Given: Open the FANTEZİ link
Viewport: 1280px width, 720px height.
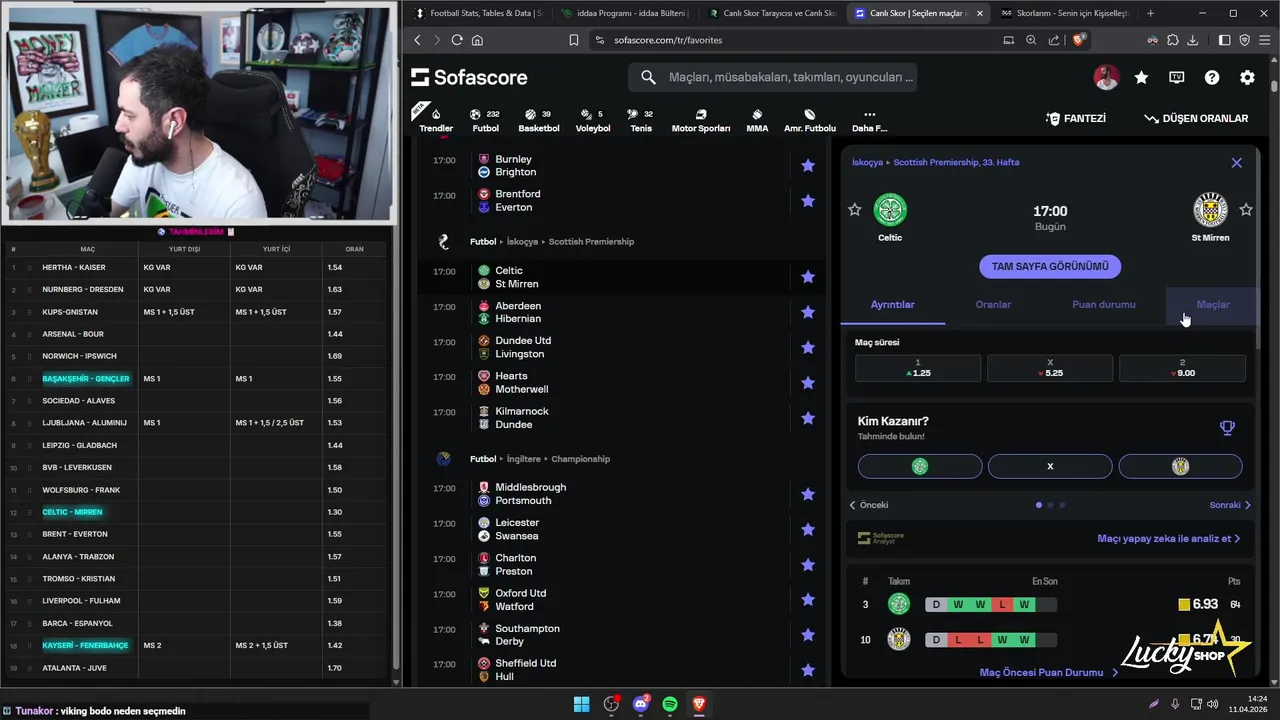Looking at the screenshot, I should (1075, 118).
